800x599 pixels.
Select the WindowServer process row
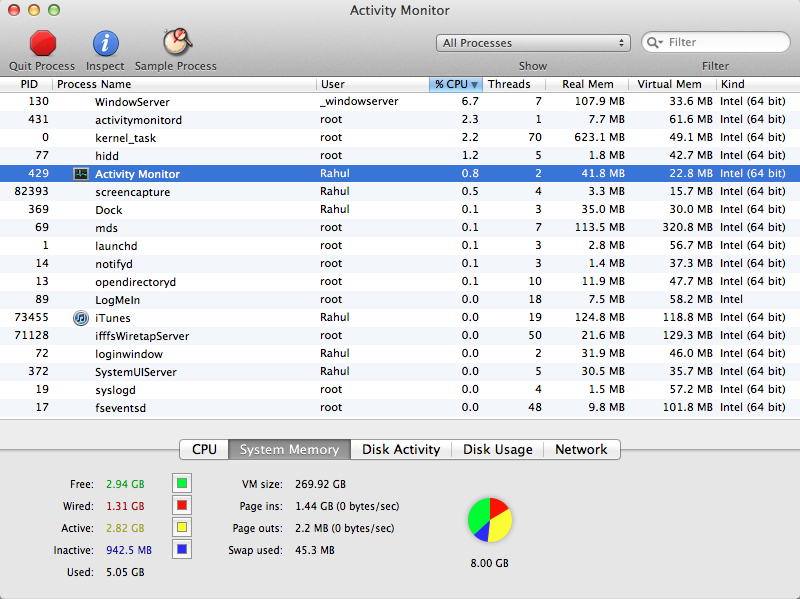(x=400, y=102)
